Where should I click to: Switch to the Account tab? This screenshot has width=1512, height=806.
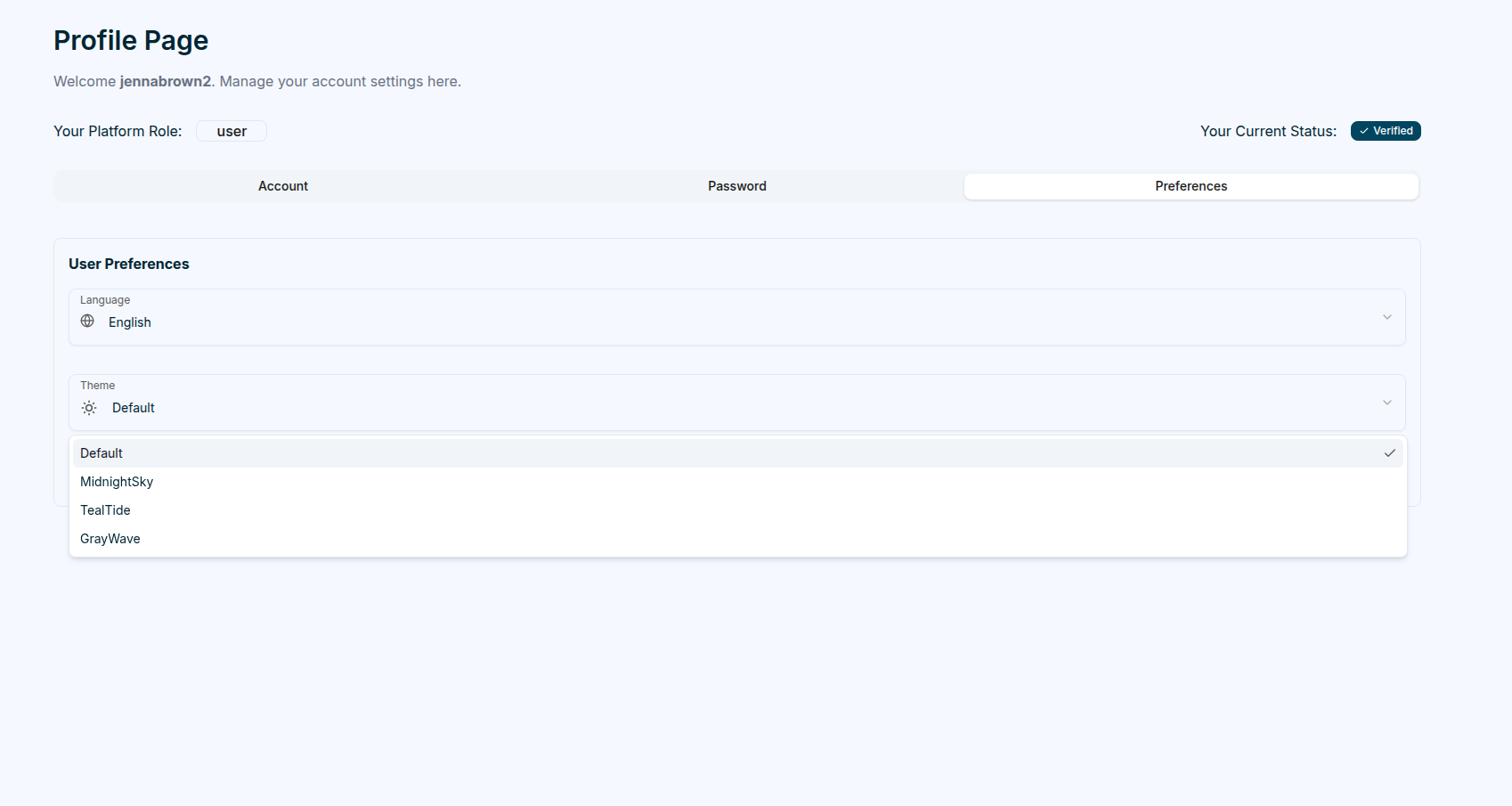[x=283, y=186]
